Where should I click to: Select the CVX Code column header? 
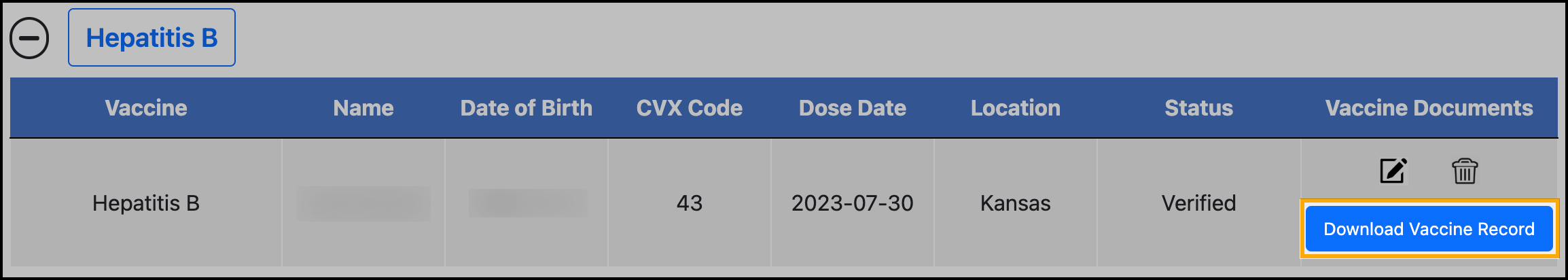coord(689,108)
